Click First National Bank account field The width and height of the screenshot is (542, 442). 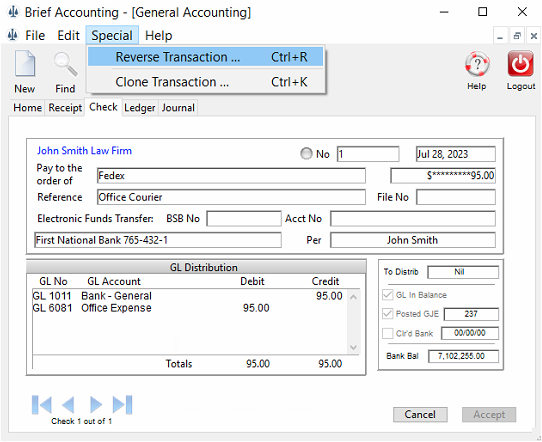158,240
